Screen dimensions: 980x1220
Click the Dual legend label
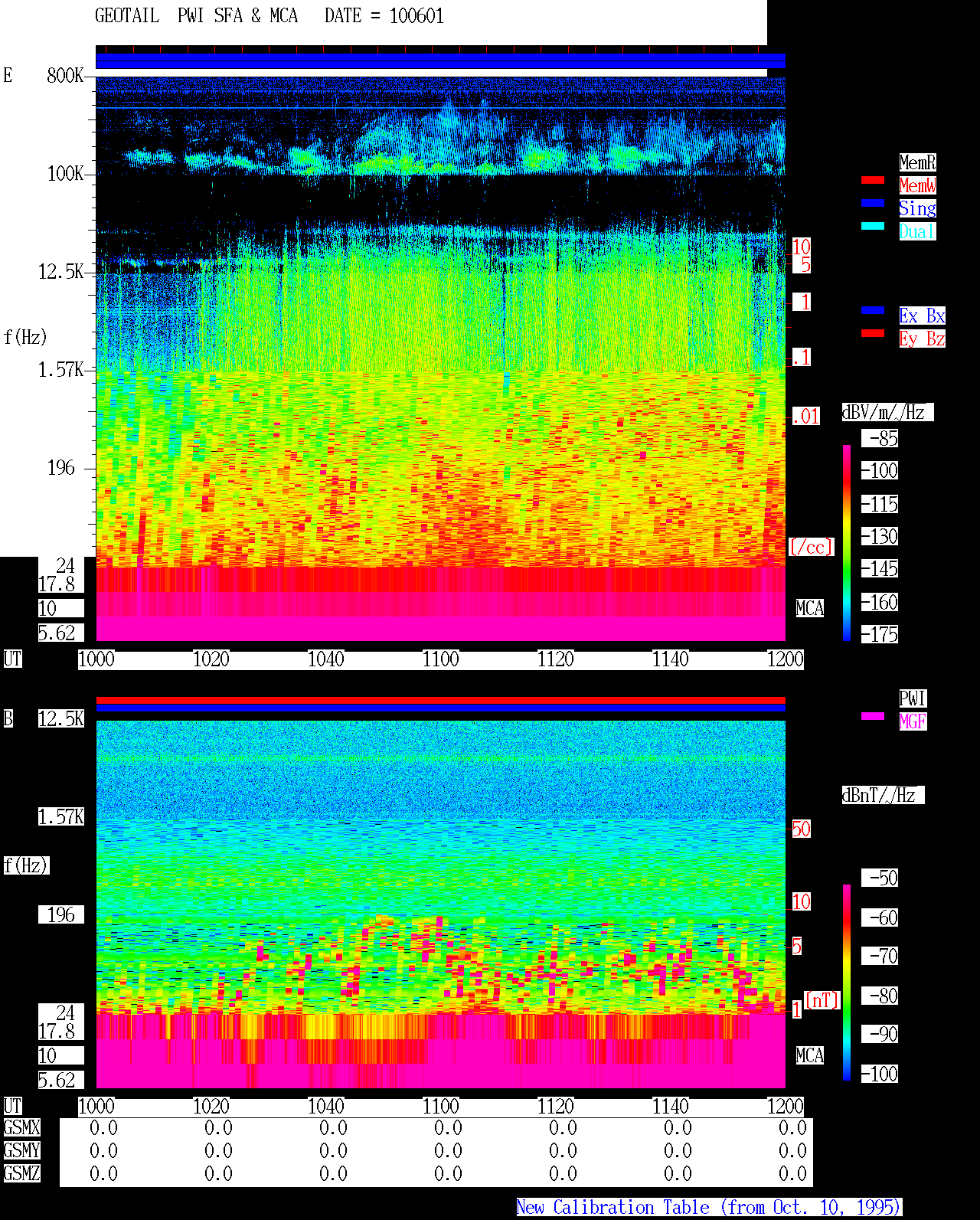tap(917, 231)
